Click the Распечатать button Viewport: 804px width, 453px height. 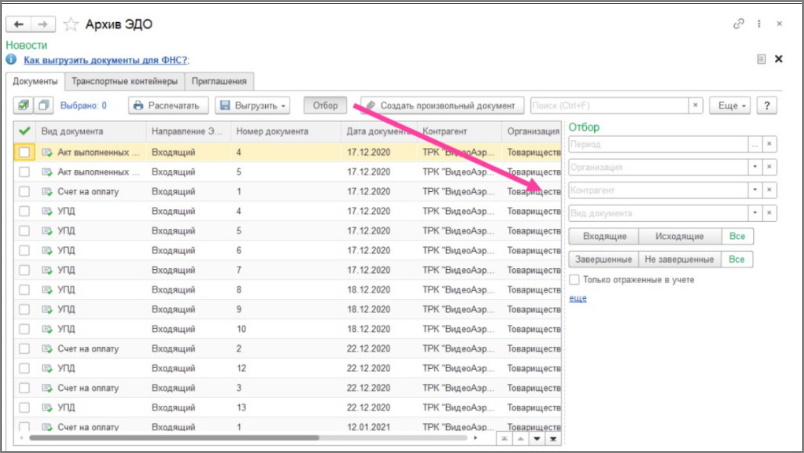(168, 105)
